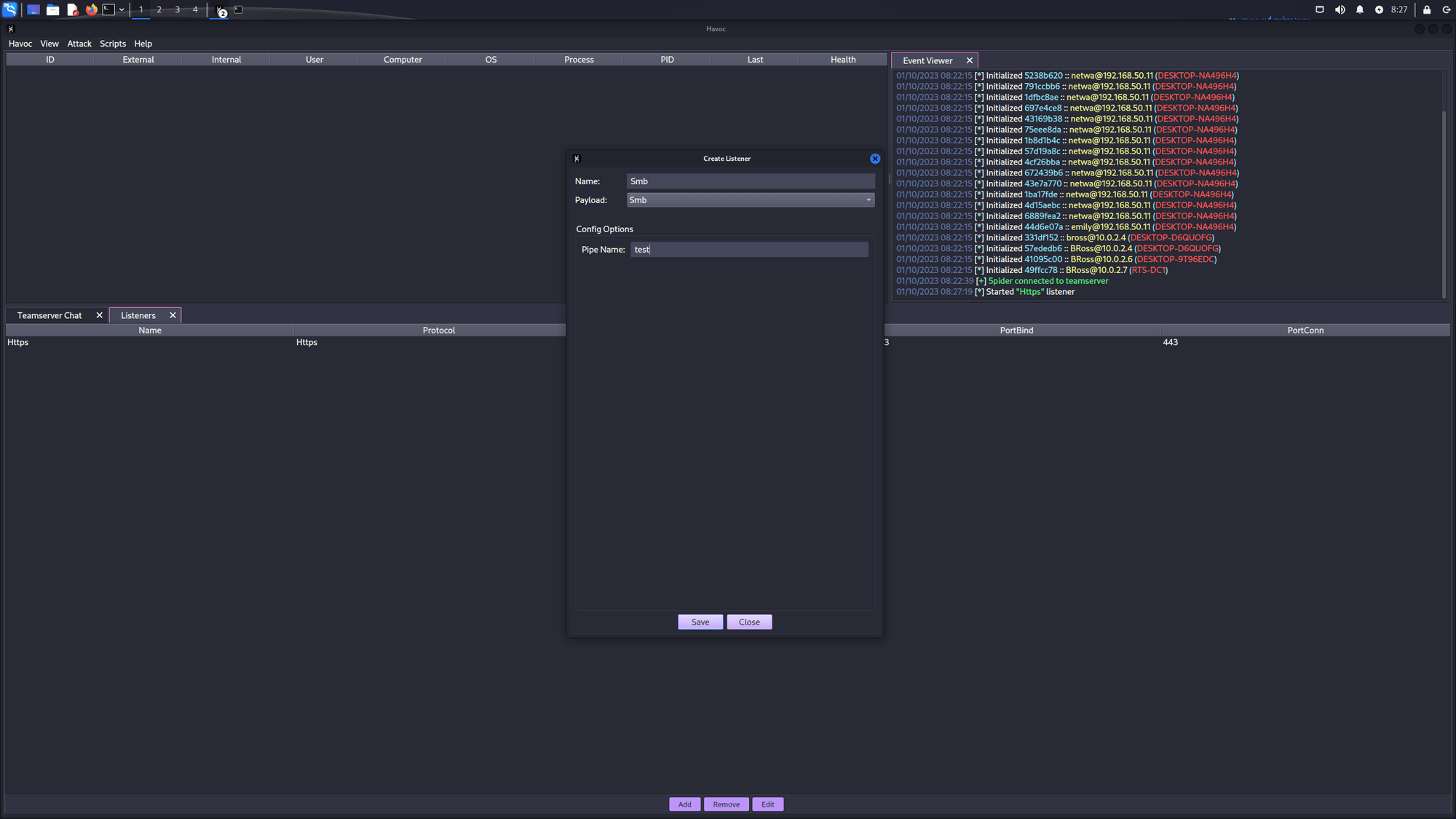Screen dimensions: 1456x819
Task: Click the Edit listener button
Action: coord(768,804)
